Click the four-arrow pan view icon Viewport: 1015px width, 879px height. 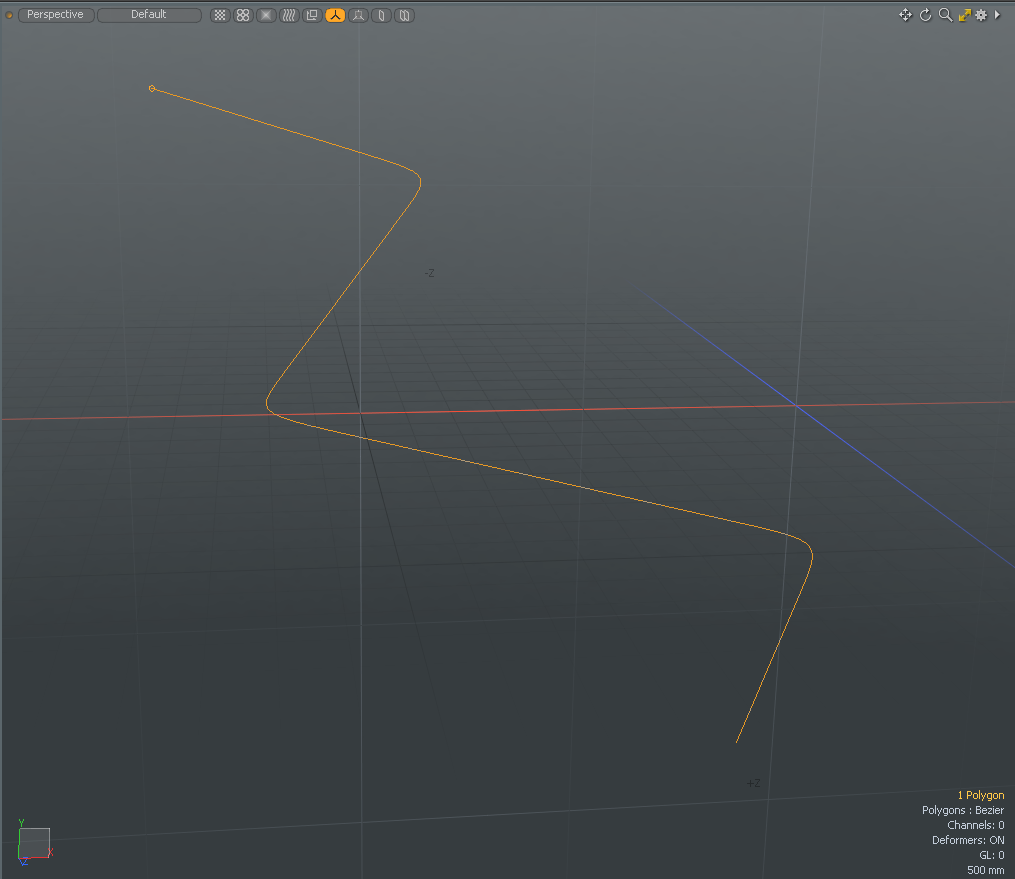[905, 15]
